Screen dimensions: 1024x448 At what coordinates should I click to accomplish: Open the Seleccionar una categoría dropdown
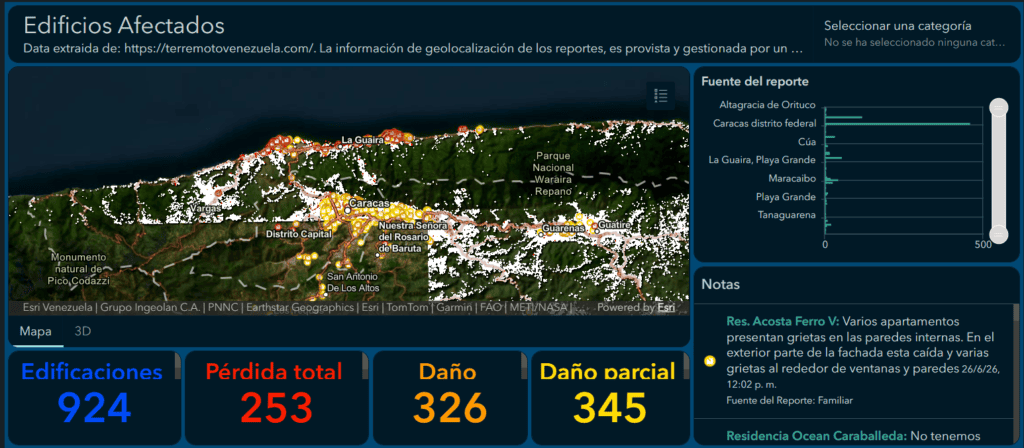tap(916, 34)
